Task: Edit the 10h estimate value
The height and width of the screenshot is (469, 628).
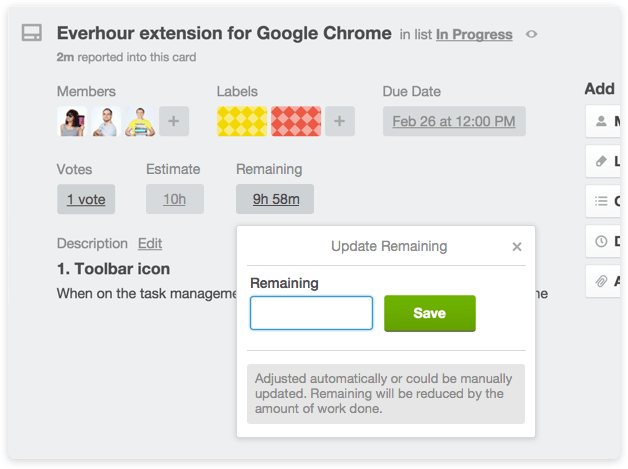Action: 175,199
